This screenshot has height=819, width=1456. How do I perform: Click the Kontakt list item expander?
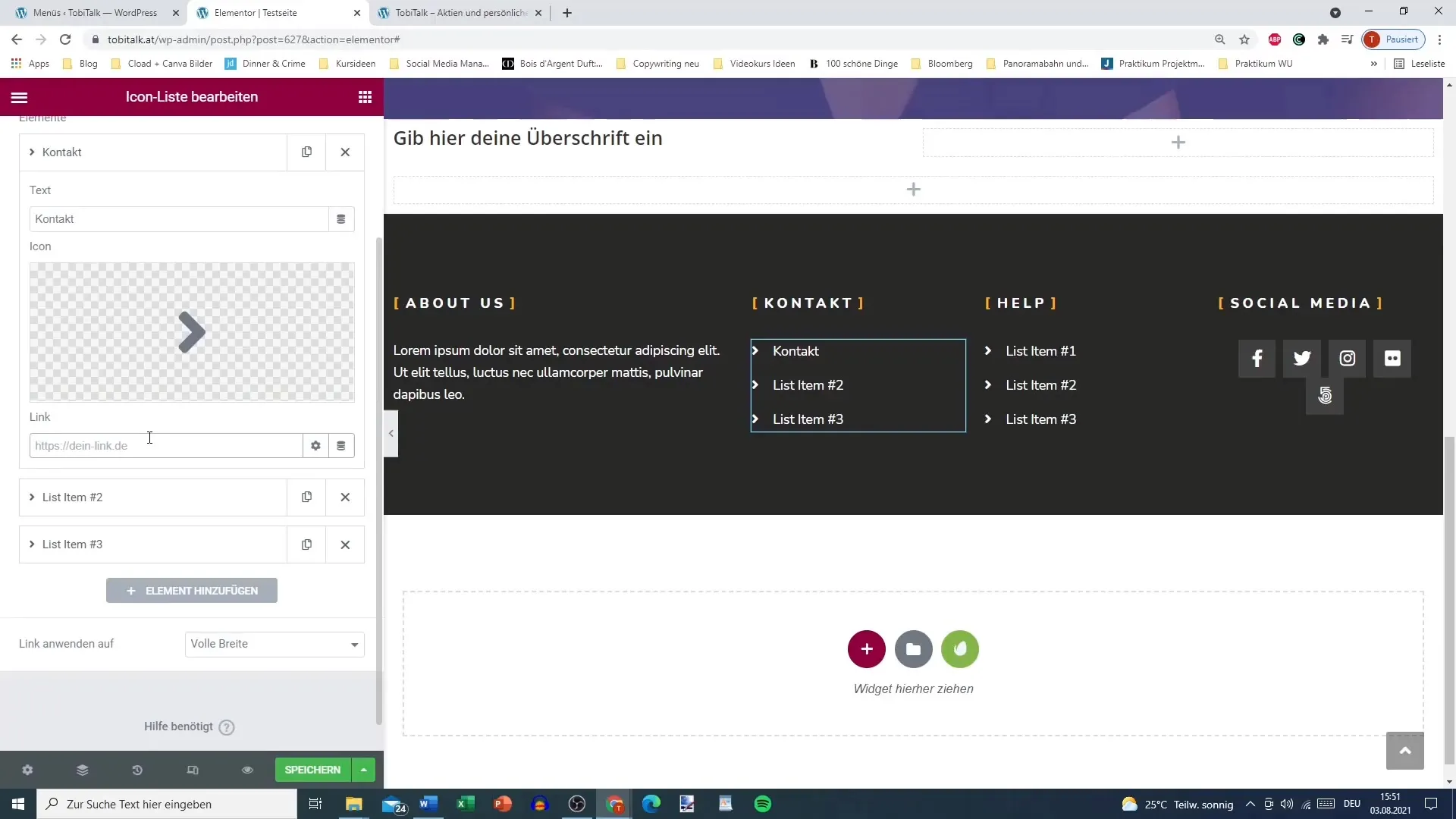point(31,151)
